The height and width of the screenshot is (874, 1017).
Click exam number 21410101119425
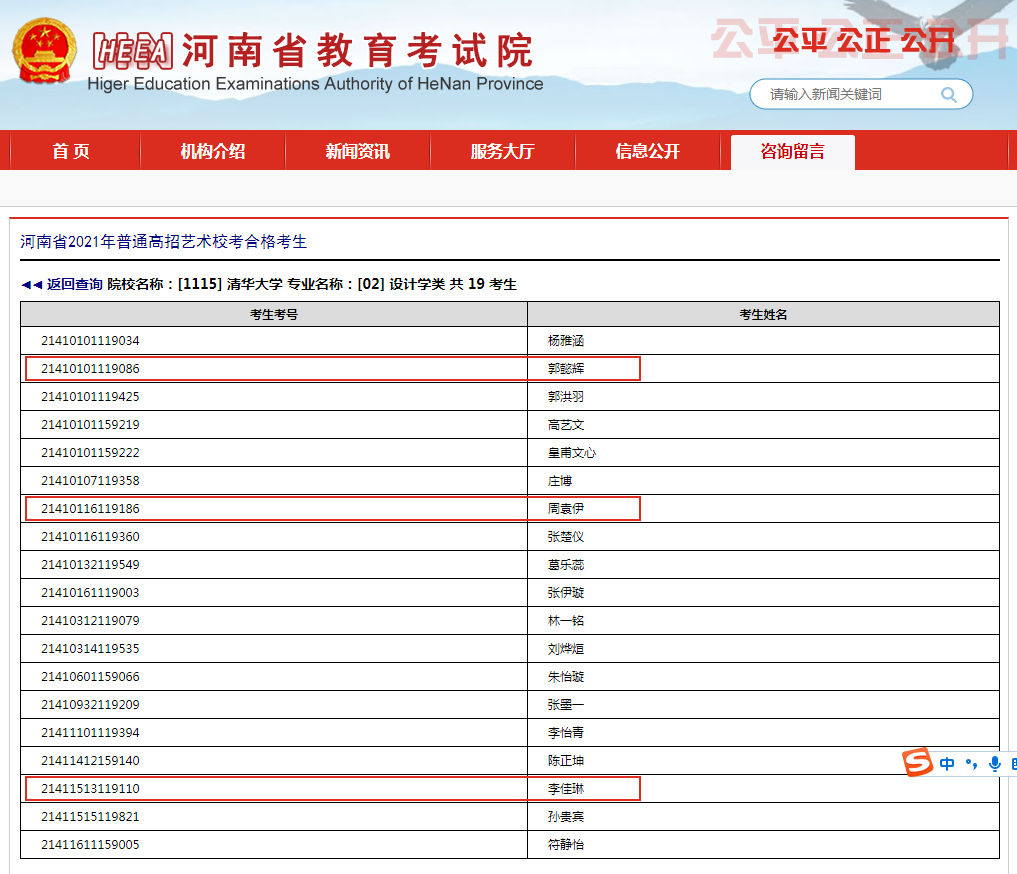(90, 396)
